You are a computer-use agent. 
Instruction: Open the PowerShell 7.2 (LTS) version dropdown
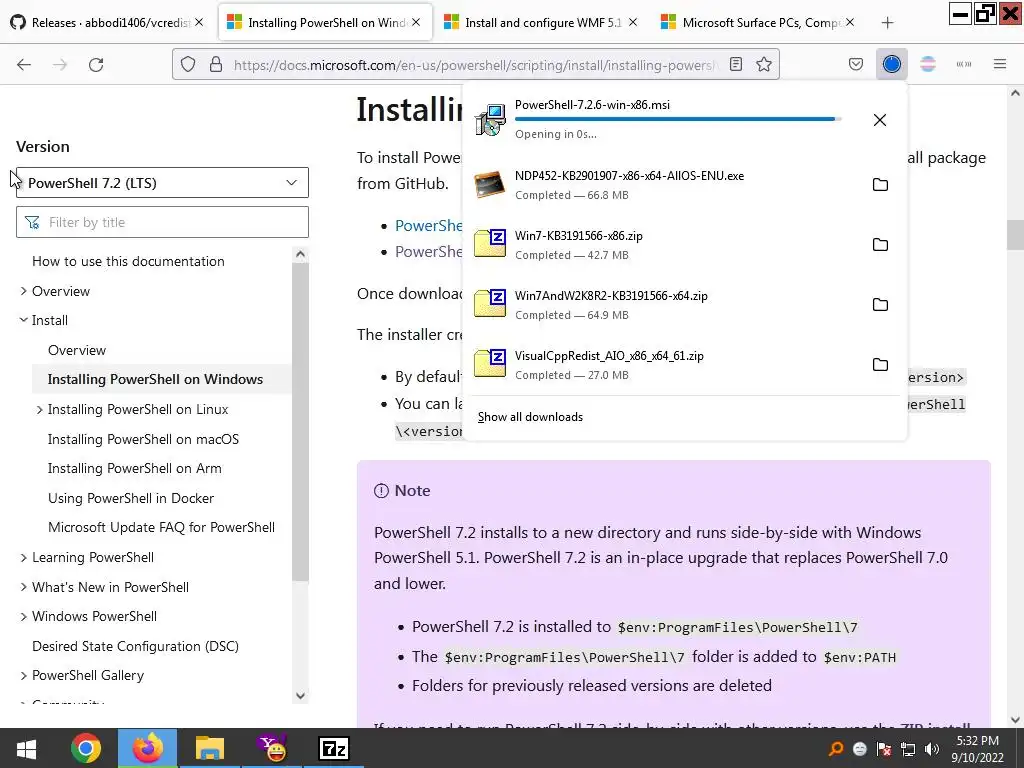pos(162,183)
